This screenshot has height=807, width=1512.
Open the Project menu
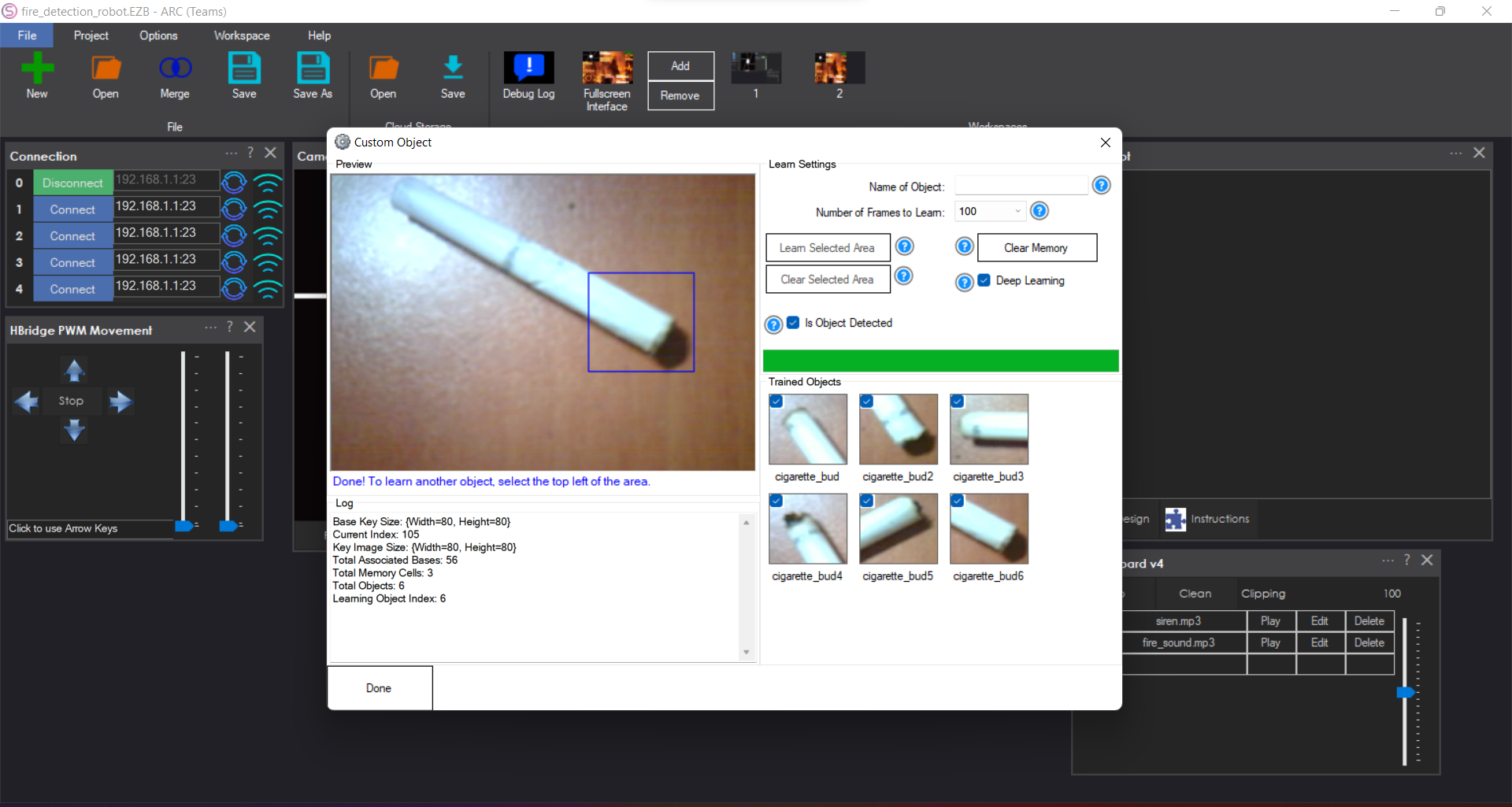pos(91,35)
